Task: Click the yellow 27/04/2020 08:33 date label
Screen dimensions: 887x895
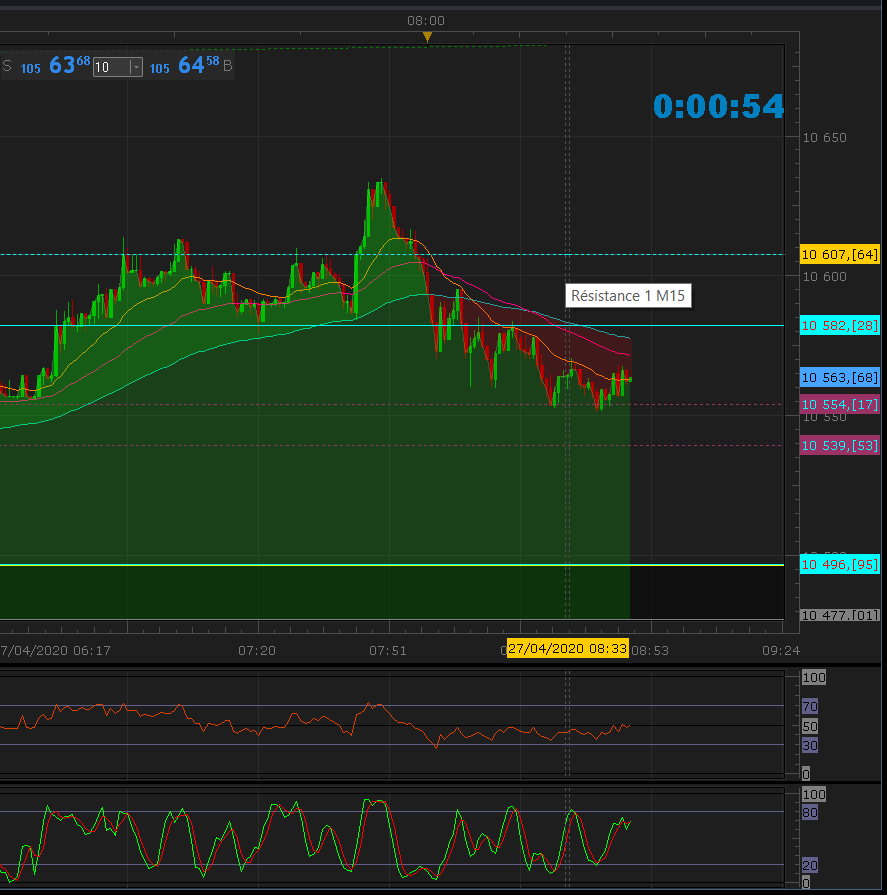Action: pyautogui.click(x=567, y=648)
